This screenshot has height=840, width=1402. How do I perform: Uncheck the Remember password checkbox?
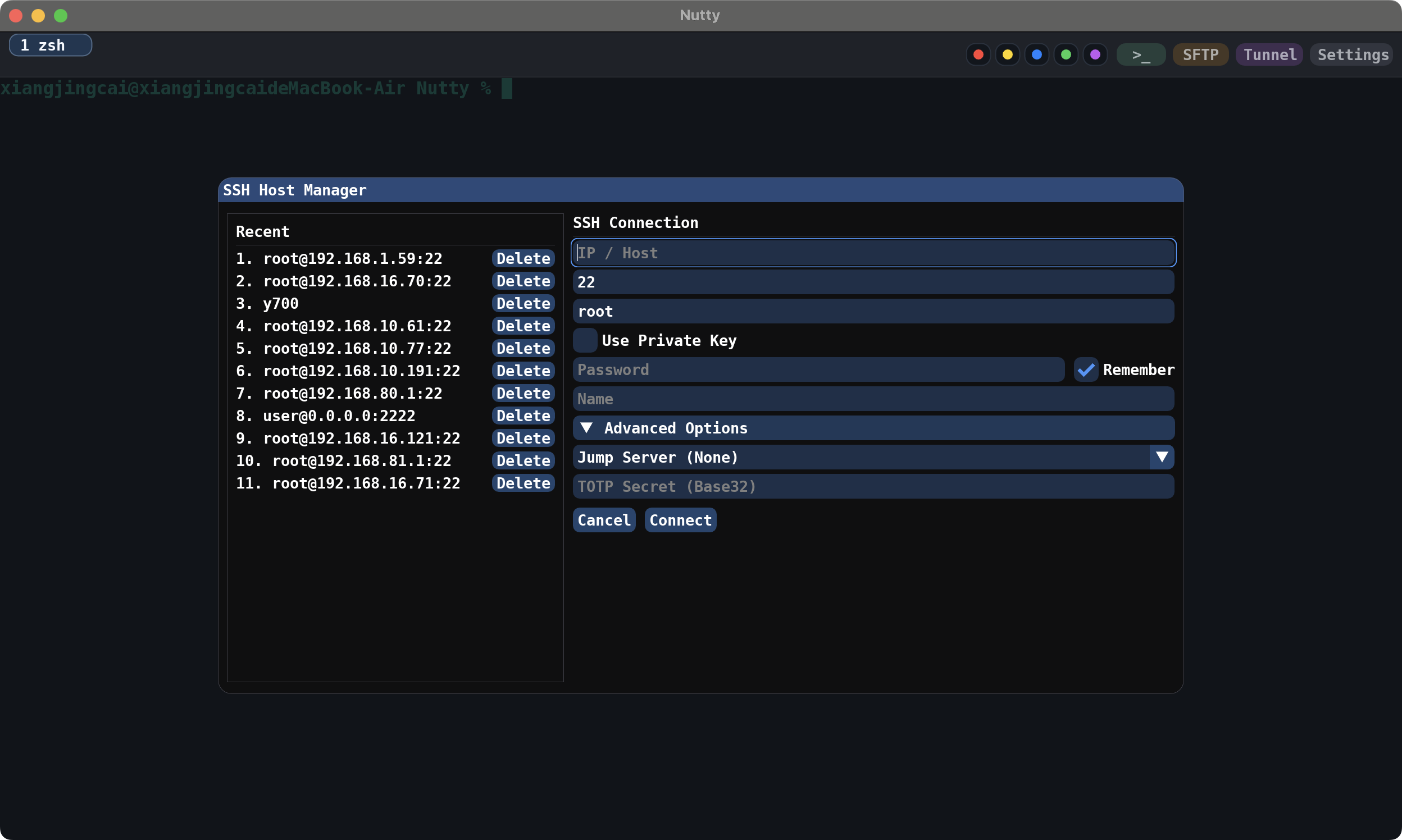(1086, 369)
